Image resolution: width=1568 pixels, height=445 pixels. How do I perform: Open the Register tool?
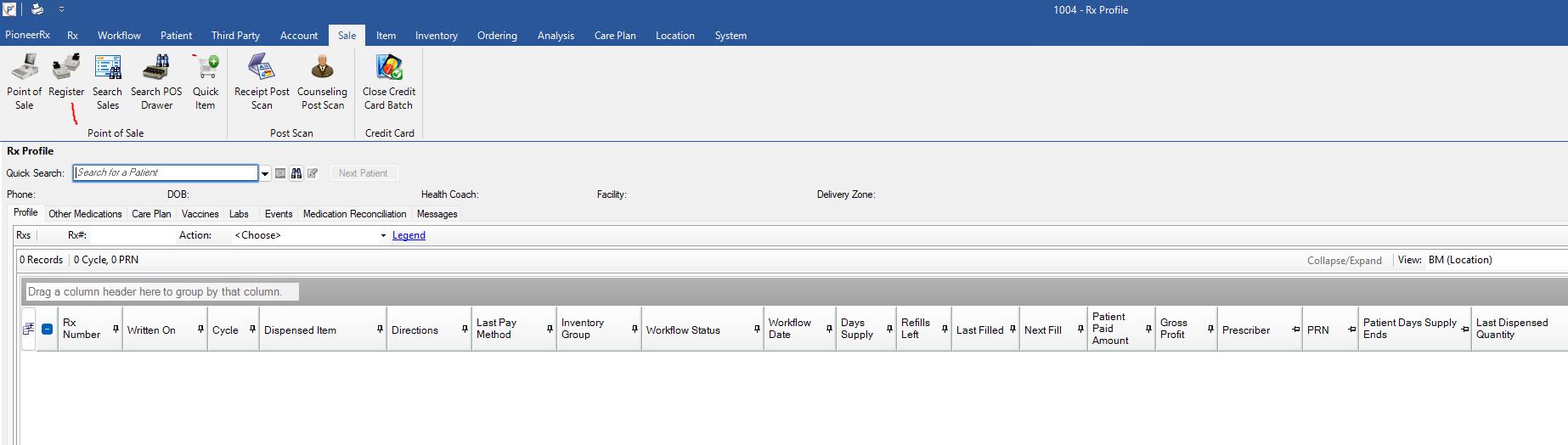(66, 76)
